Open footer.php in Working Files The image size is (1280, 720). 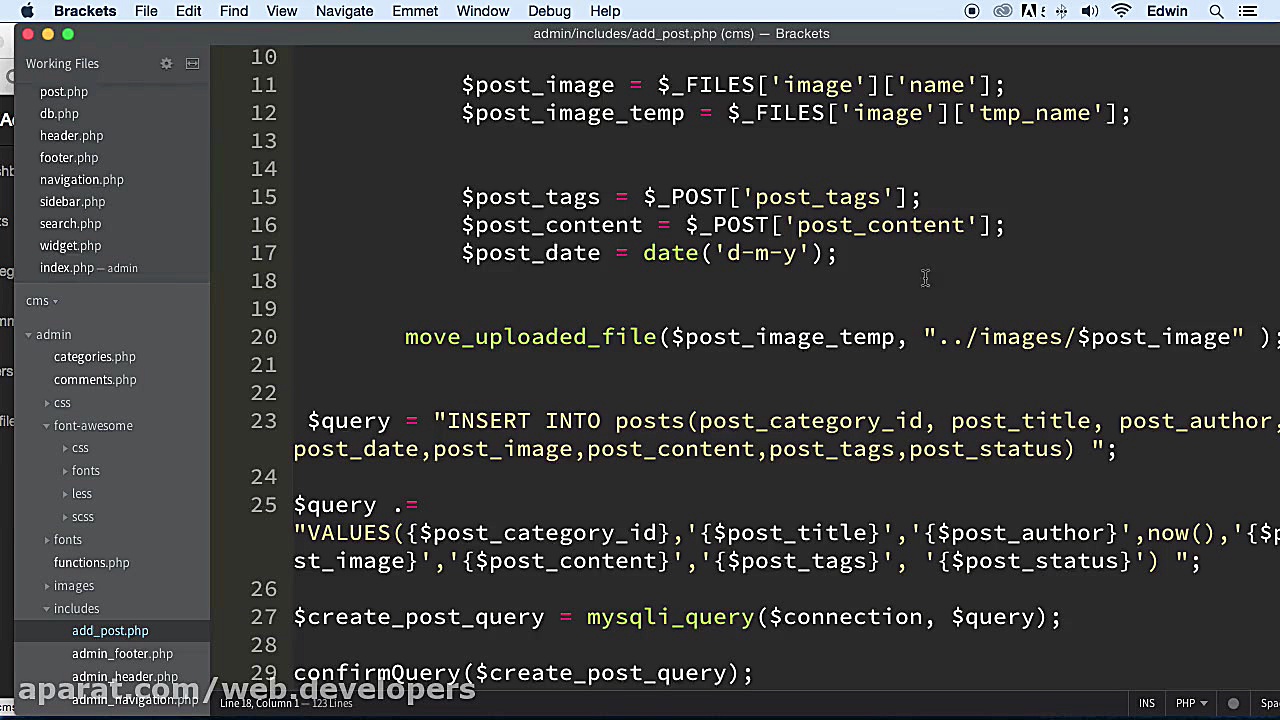[x=69, y=158]
